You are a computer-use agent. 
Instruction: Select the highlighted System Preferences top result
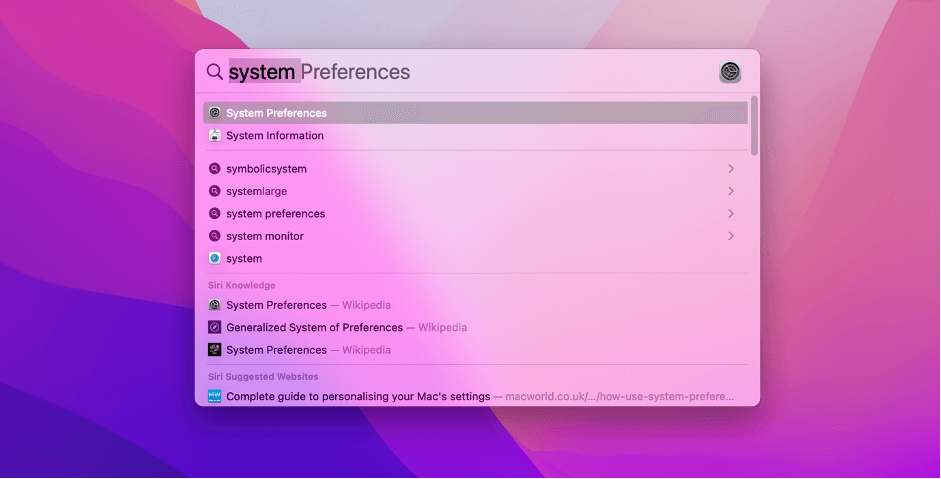[276, 113]
